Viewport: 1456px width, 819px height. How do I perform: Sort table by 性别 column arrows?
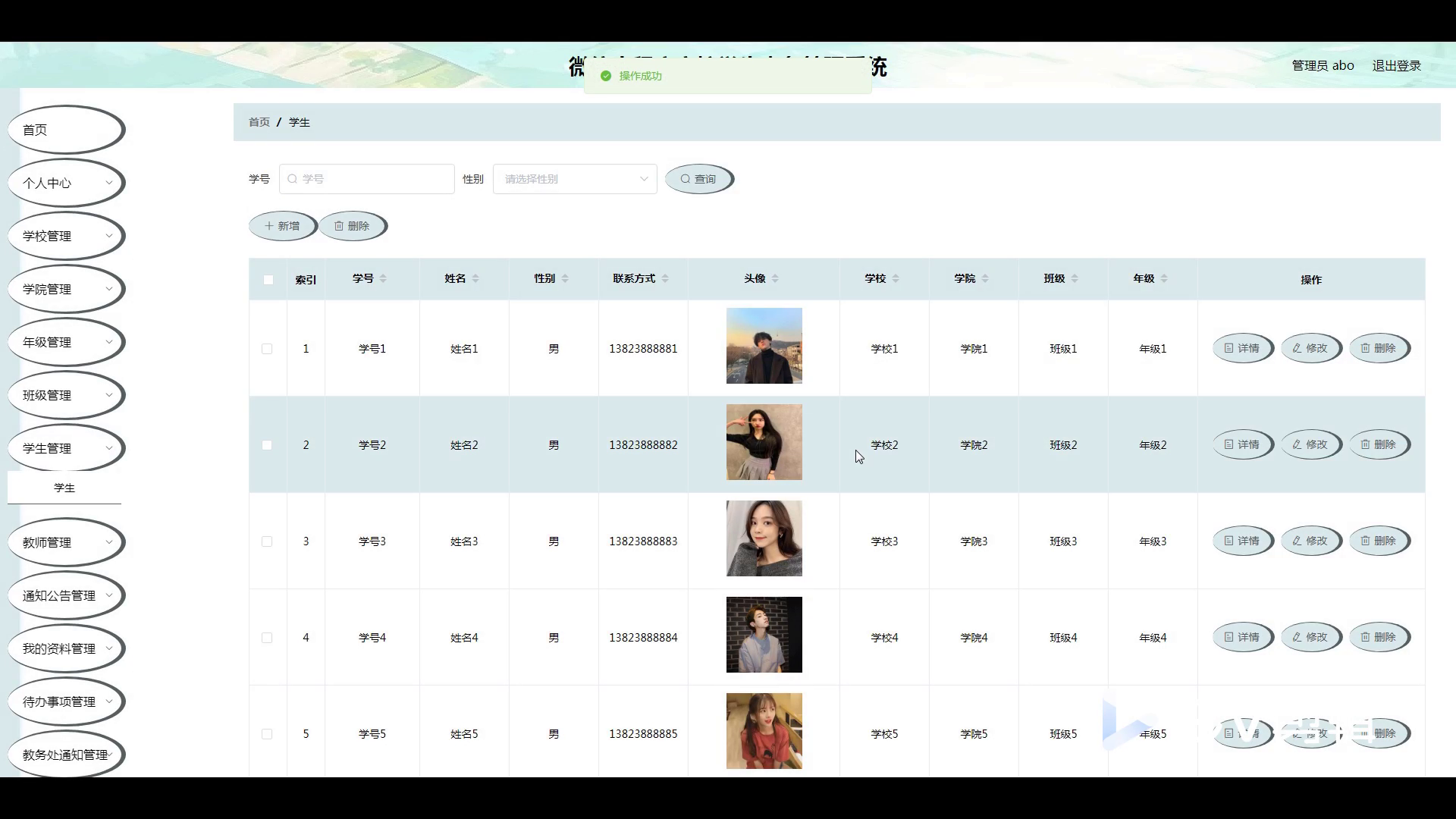(565, 279)
